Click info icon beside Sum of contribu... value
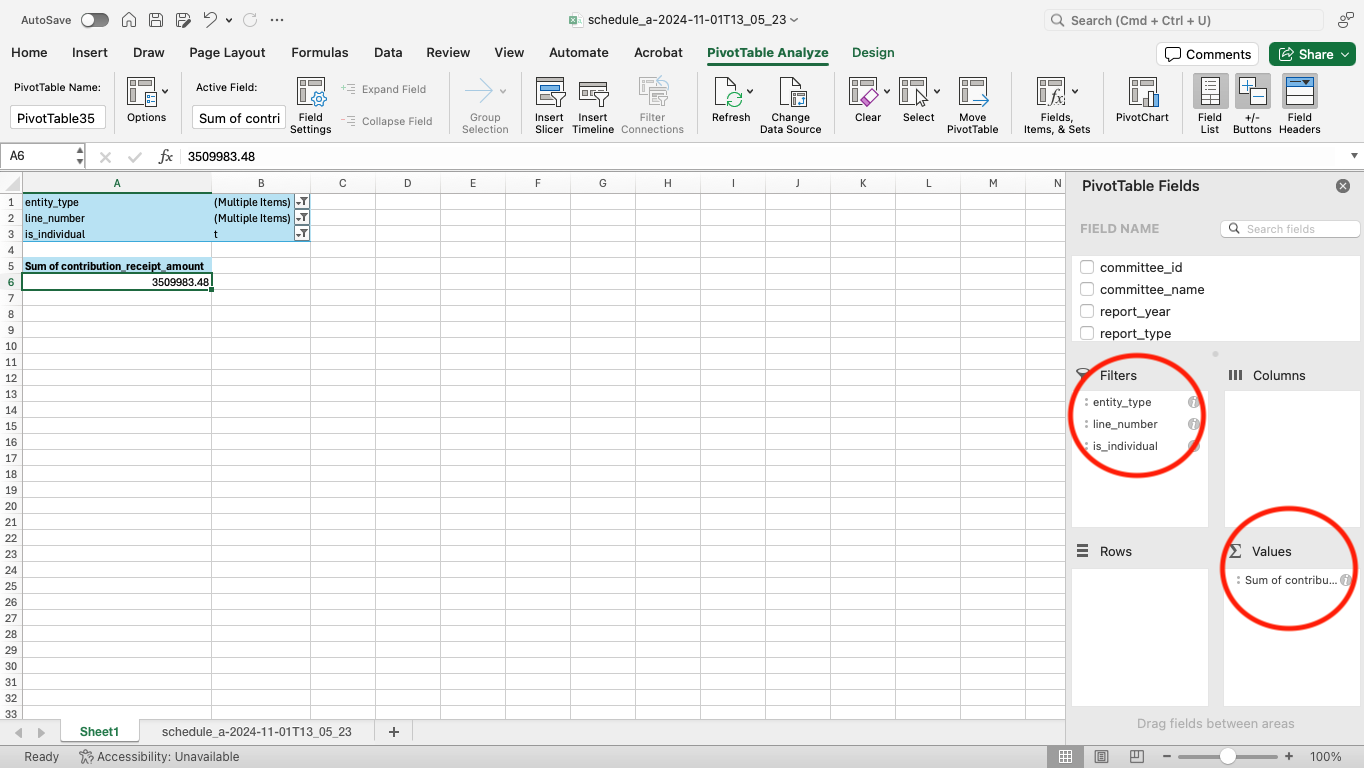1364x768 pixels. pos(1346,580)
